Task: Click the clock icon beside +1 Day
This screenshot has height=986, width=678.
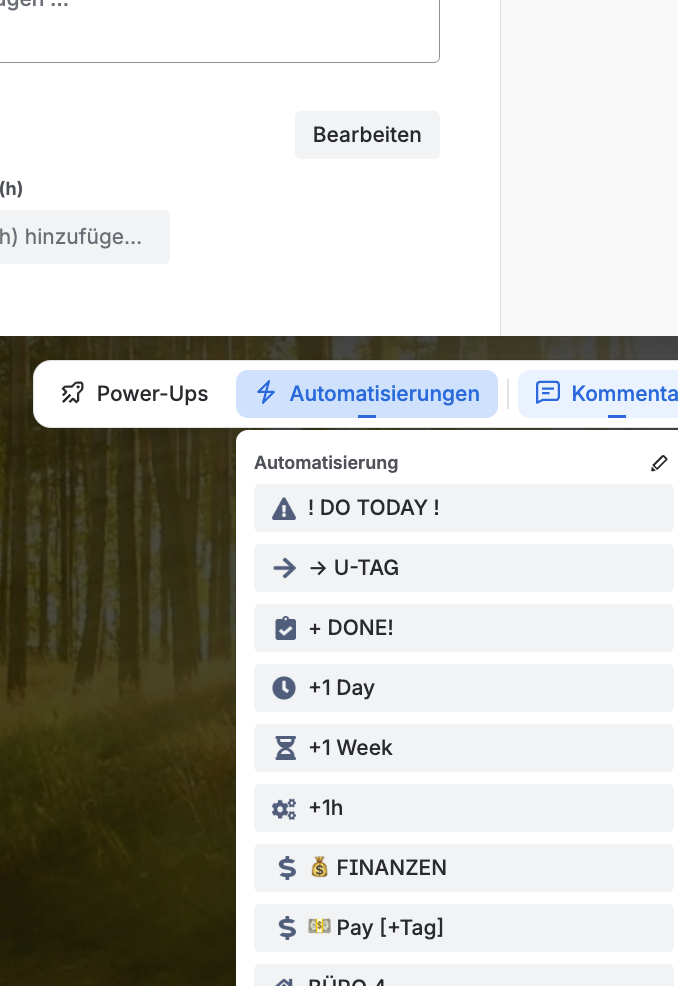Action: click(x=284, y=688)
